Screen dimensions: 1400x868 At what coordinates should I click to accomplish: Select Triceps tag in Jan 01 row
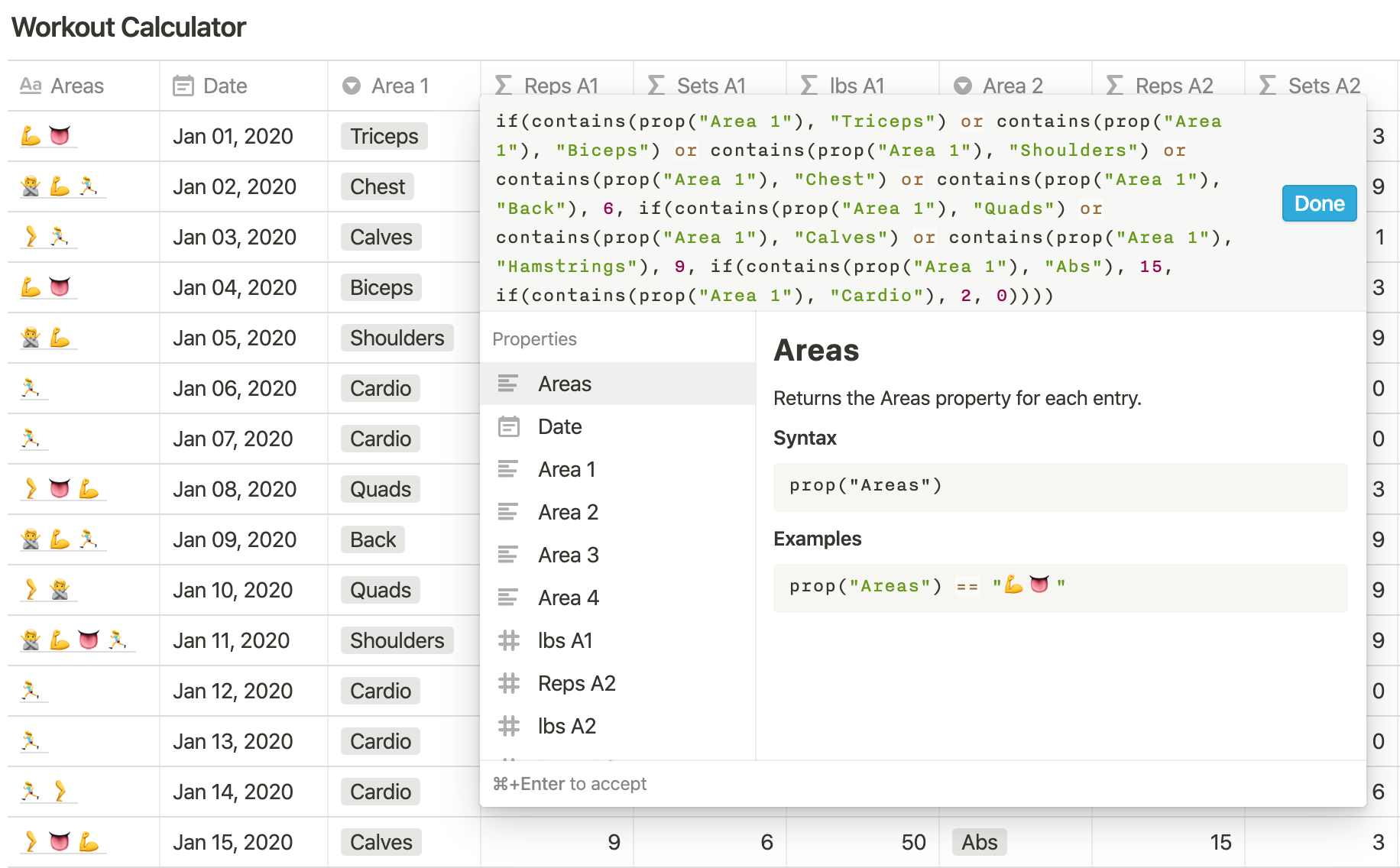click(384, 136)
